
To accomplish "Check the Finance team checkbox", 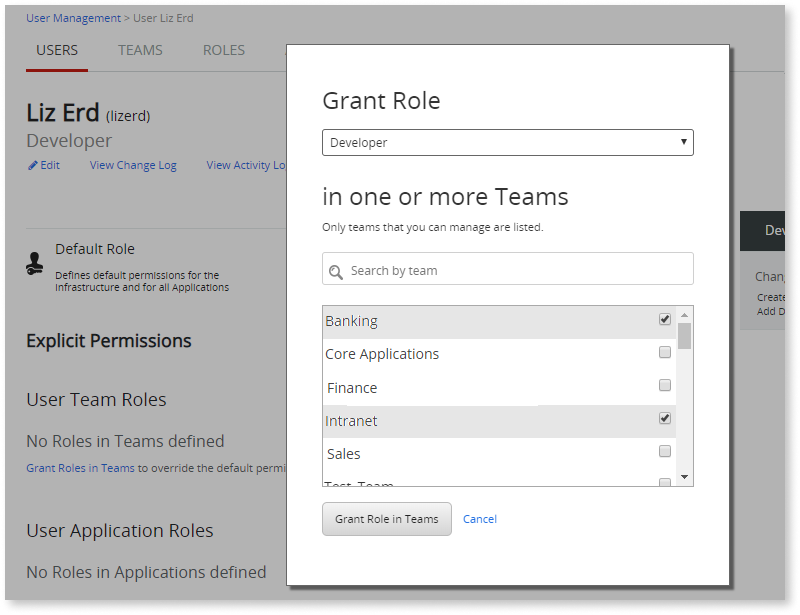I will coord(664,384).
